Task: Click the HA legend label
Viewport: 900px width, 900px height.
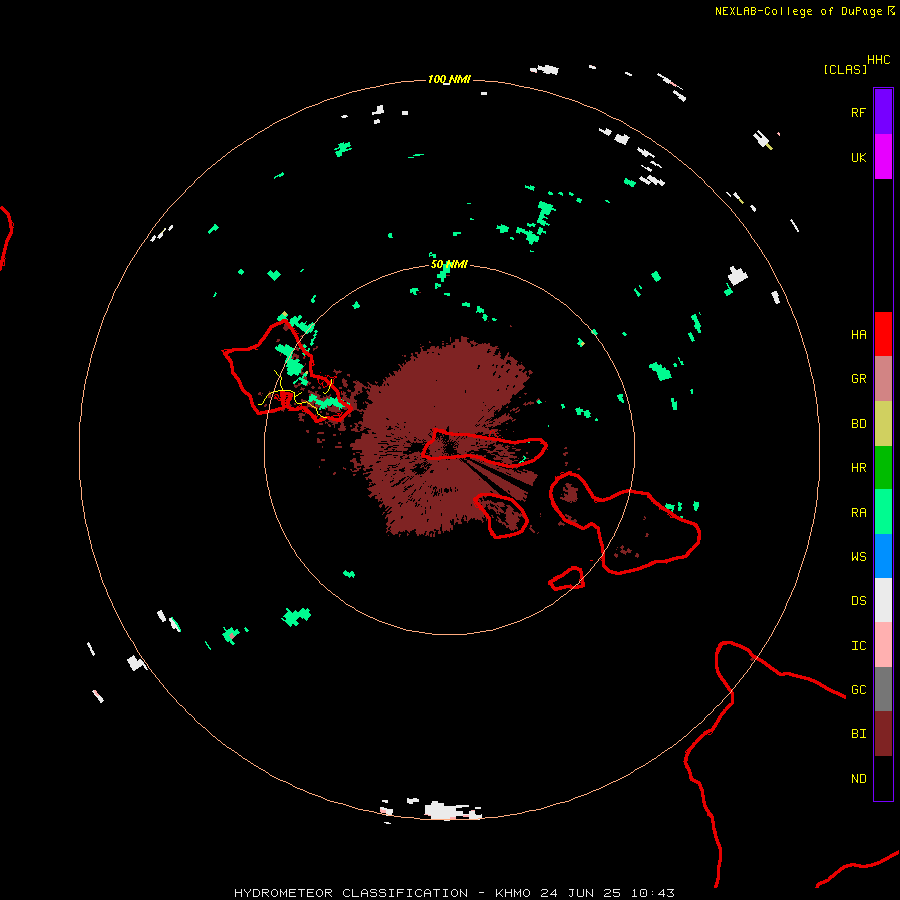Action: [858, 335]
